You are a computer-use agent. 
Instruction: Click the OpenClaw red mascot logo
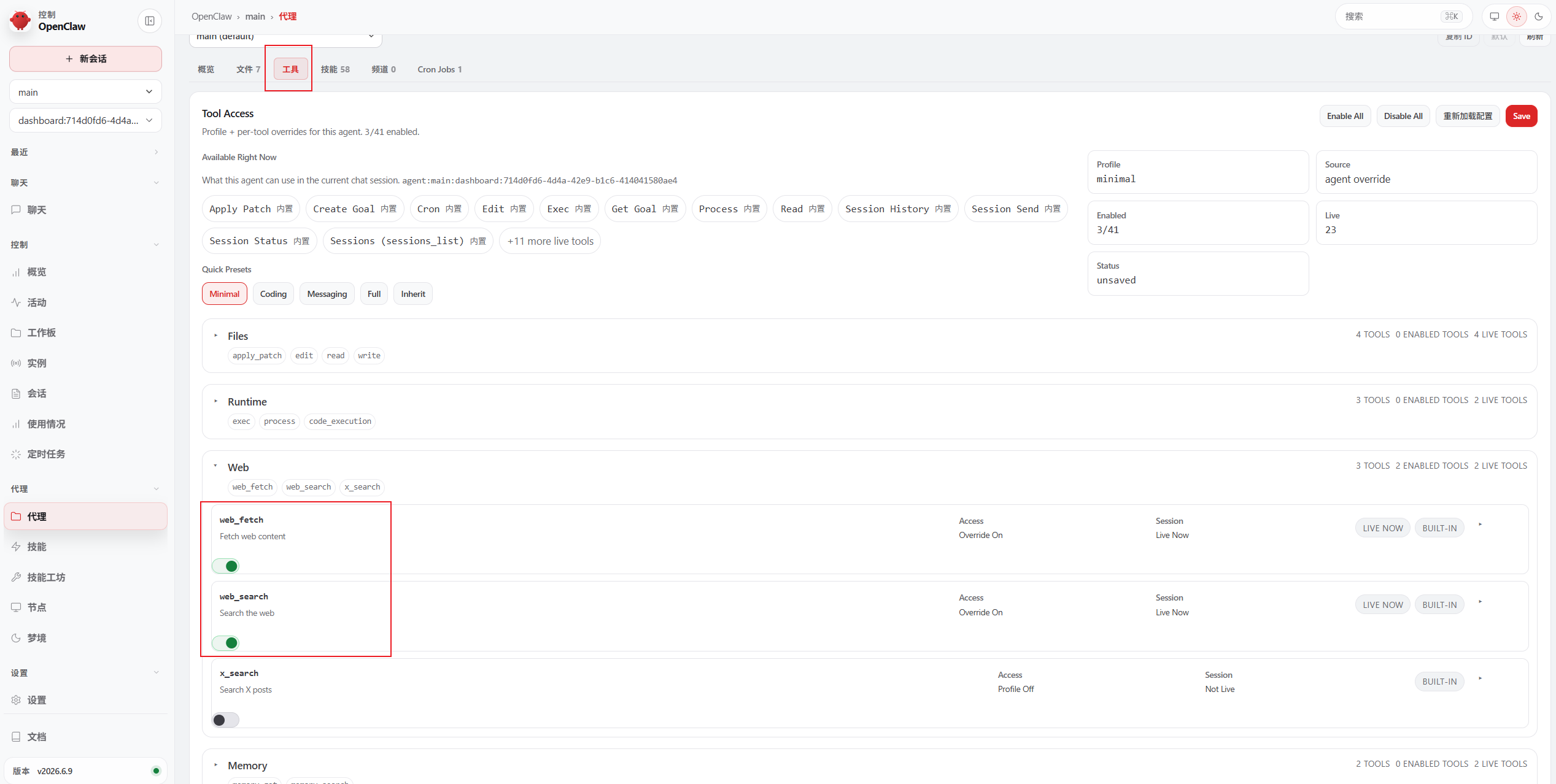20,20
